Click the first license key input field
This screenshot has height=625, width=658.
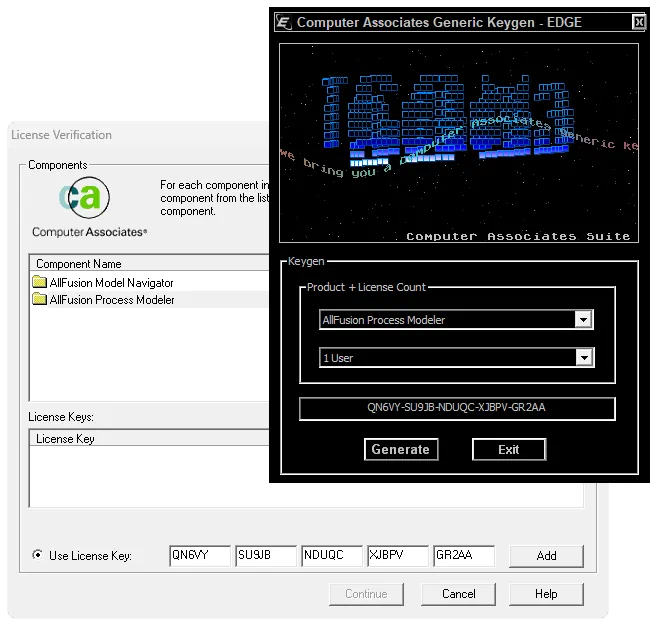(x=199, y=556)
